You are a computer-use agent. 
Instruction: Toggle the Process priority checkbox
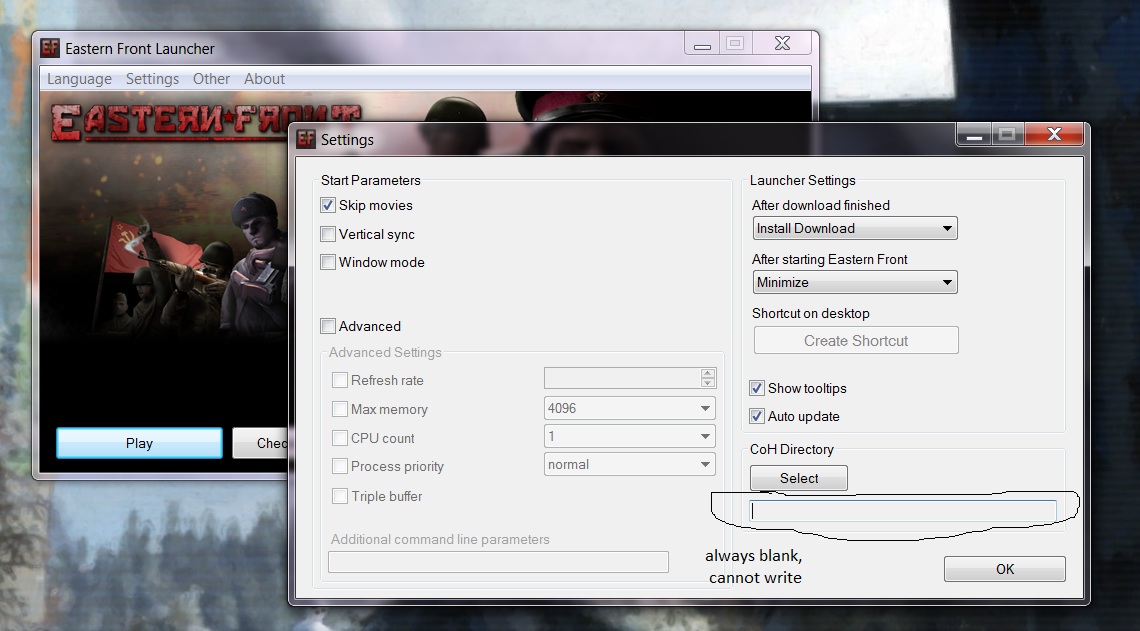[340, 466]
